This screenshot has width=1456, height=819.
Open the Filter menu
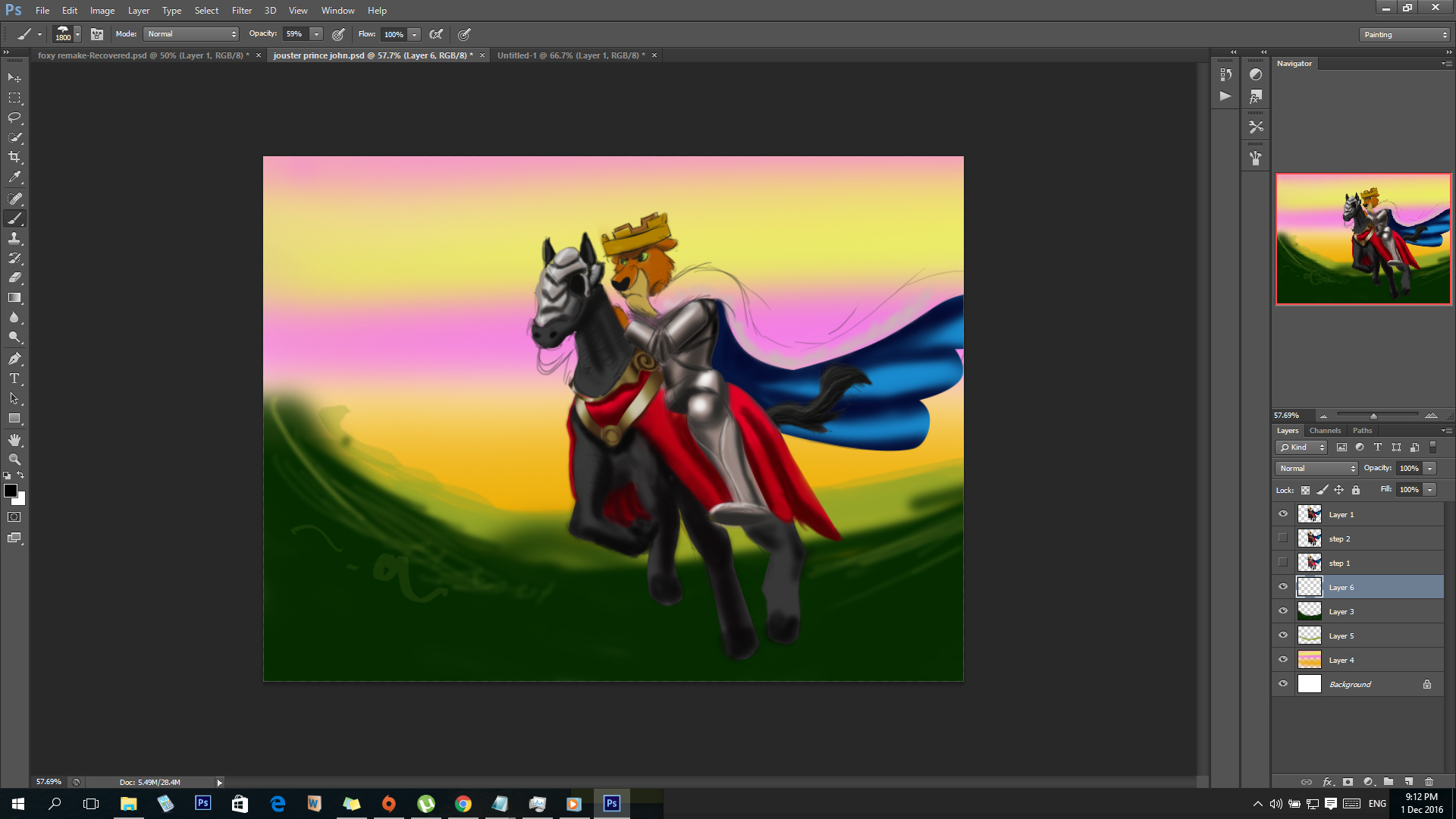(241, 11)
